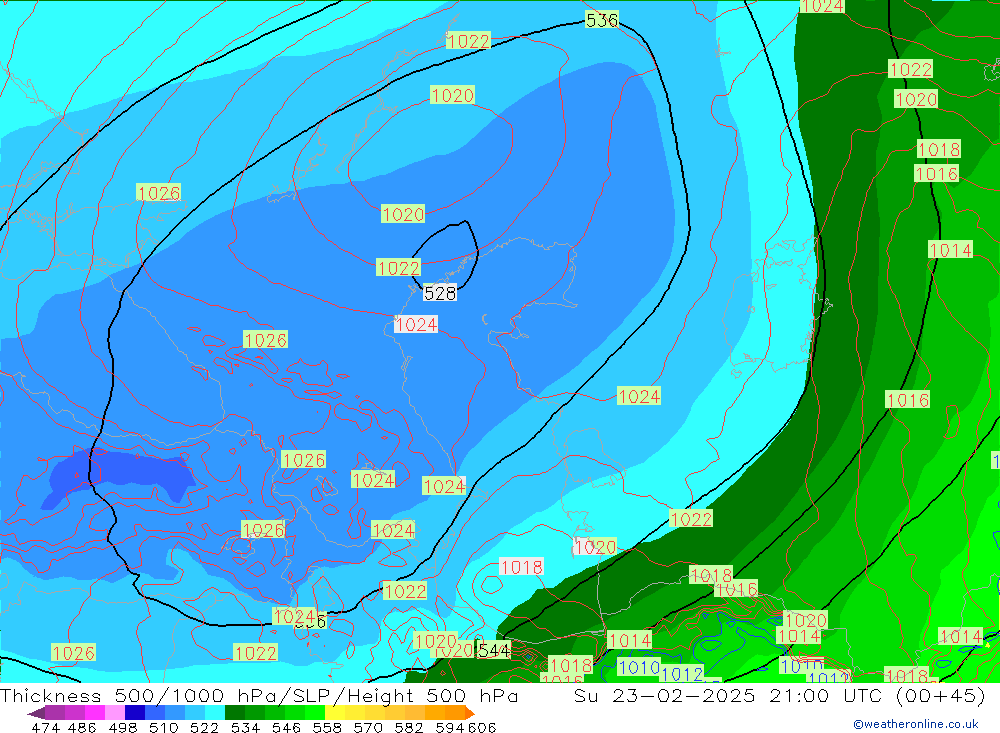Click the bright yellow legend swatch
1000x733 pixels.
point(335,713)
